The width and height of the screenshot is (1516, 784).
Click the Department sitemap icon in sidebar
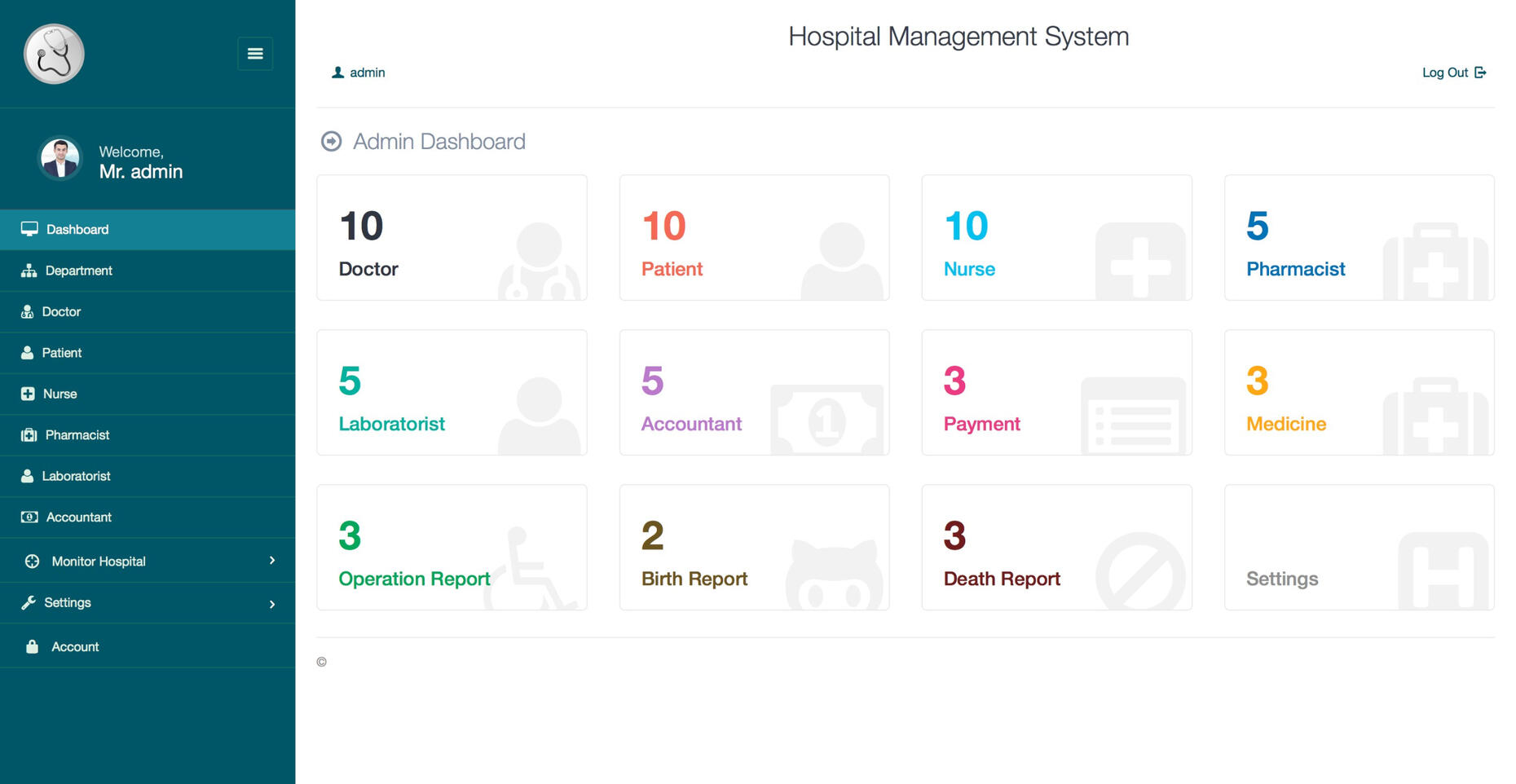click(x=29, y=271)
